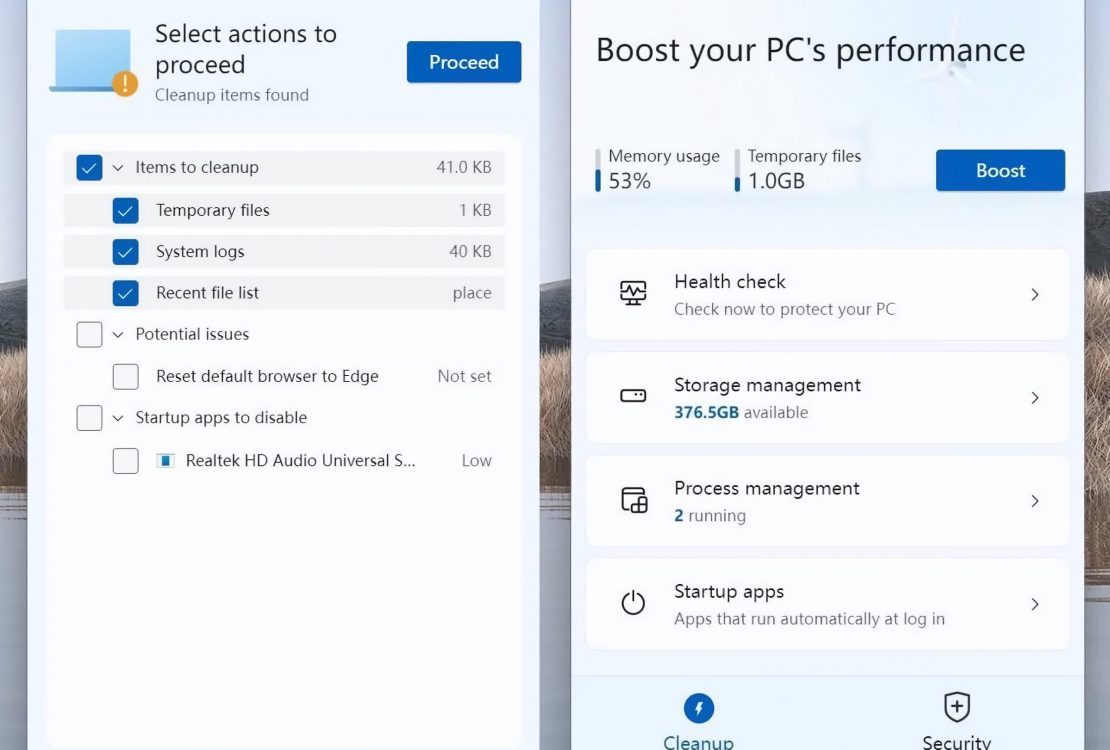The width and height of the screenshot is (1110, 750).
Task: Open Process management via its arrow
Action: (1035, 501)
